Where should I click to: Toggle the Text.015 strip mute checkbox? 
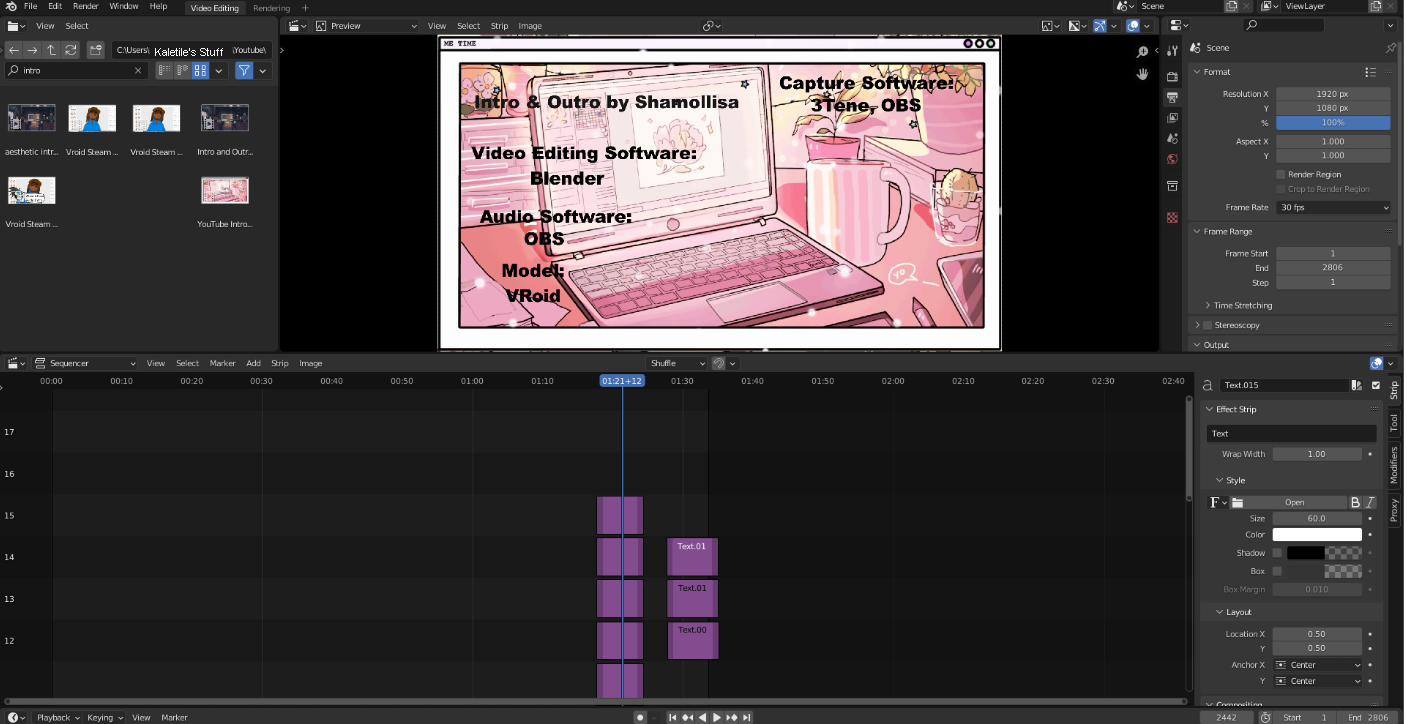(x=1376, y=385)
